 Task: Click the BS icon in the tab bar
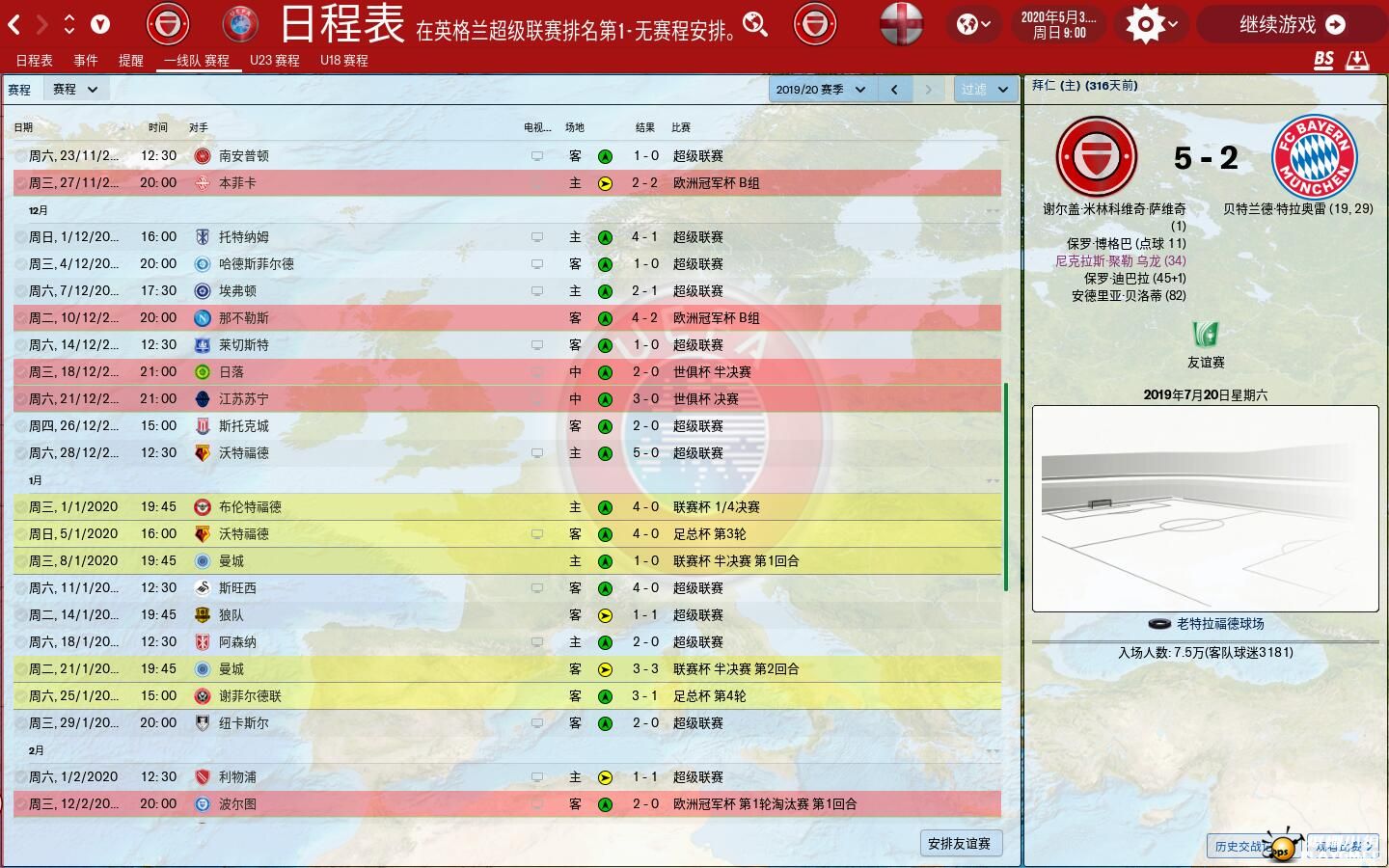(1323, 60)
